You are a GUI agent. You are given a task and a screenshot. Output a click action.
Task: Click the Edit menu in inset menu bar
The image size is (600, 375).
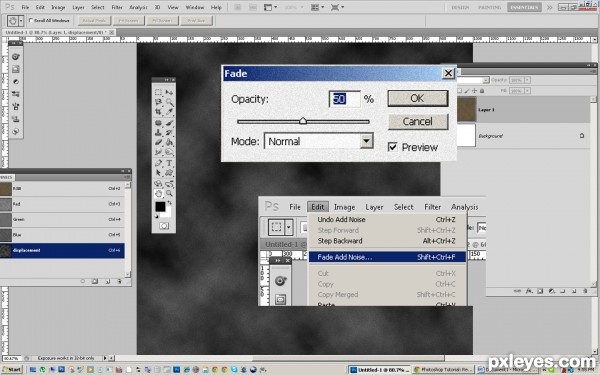[318, 207]
